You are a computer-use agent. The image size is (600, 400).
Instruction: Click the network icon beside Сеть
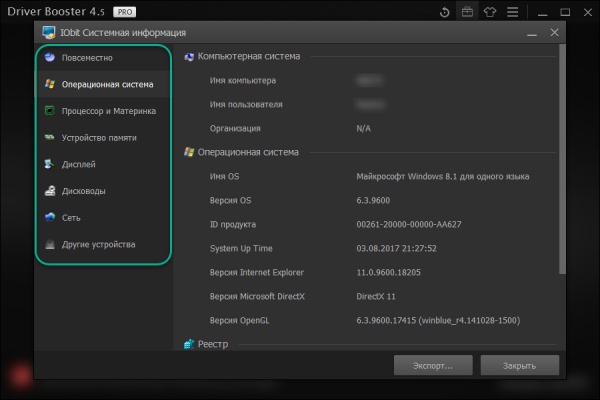pos(50,217)
